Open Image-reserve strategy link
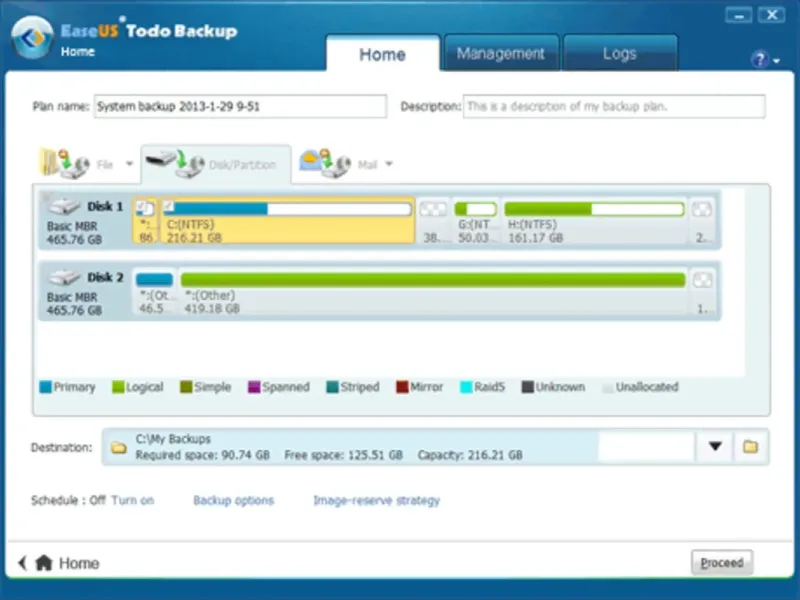Screen dimensions: 800x600 coord(377,501)
